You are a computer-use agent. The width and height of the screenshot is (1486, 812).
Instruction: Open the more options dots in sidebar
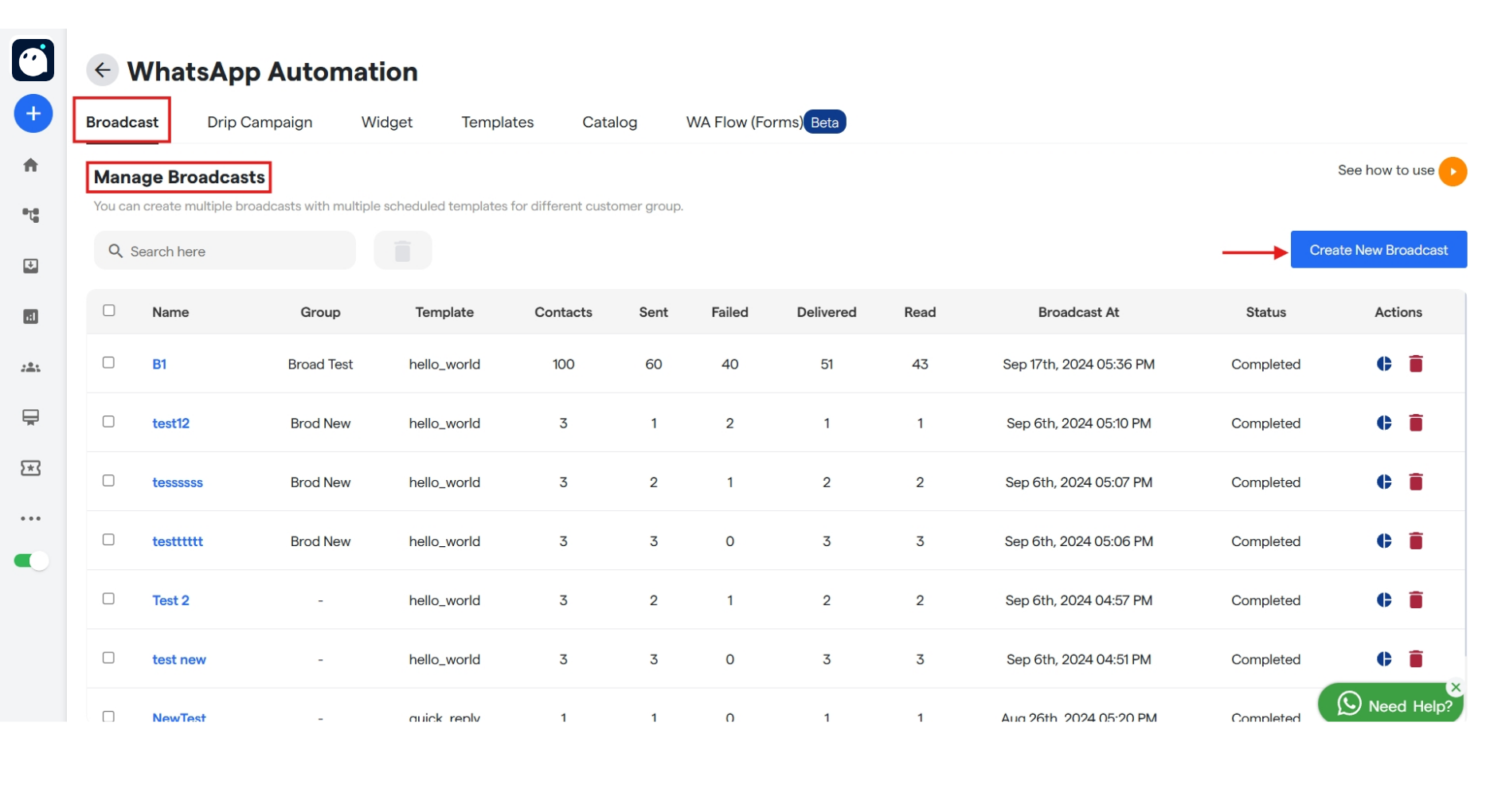(x=30, y=518)
